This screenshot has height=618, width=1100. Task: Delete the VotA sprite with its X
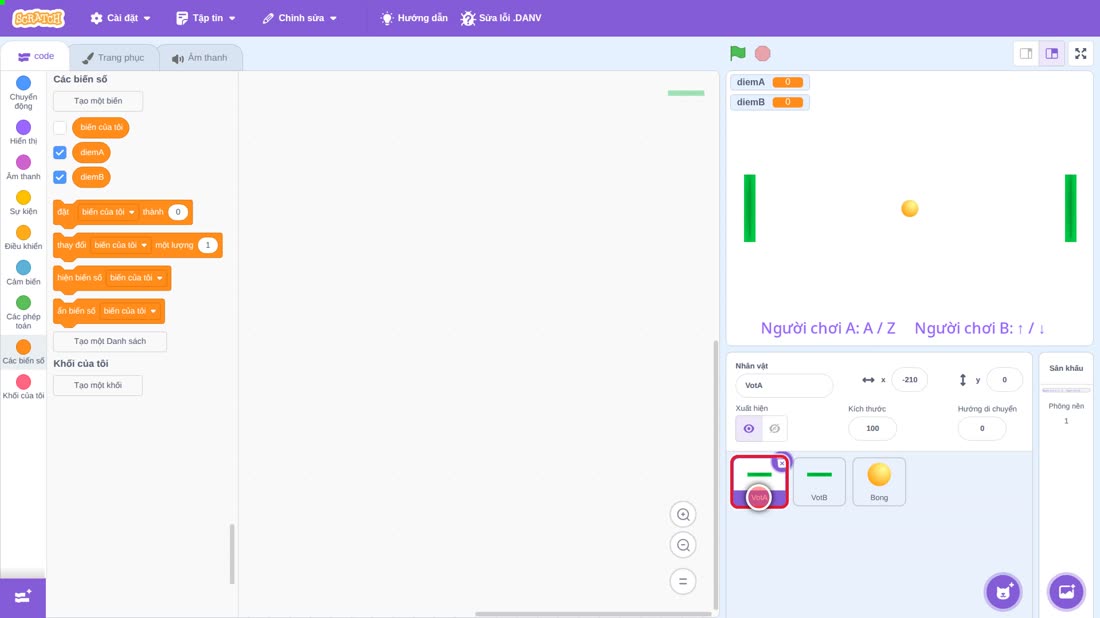(782, 463)
